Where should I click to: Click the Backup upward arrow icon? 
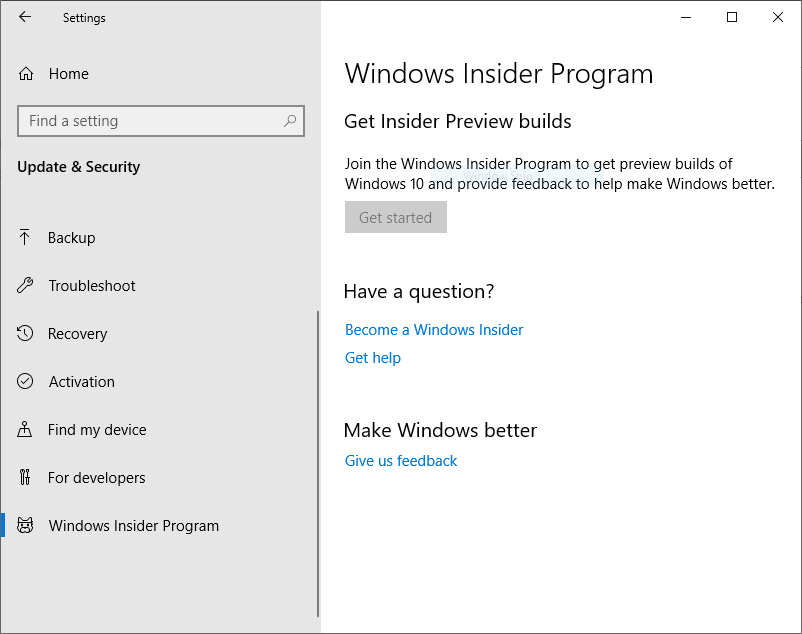coord(24,237)
